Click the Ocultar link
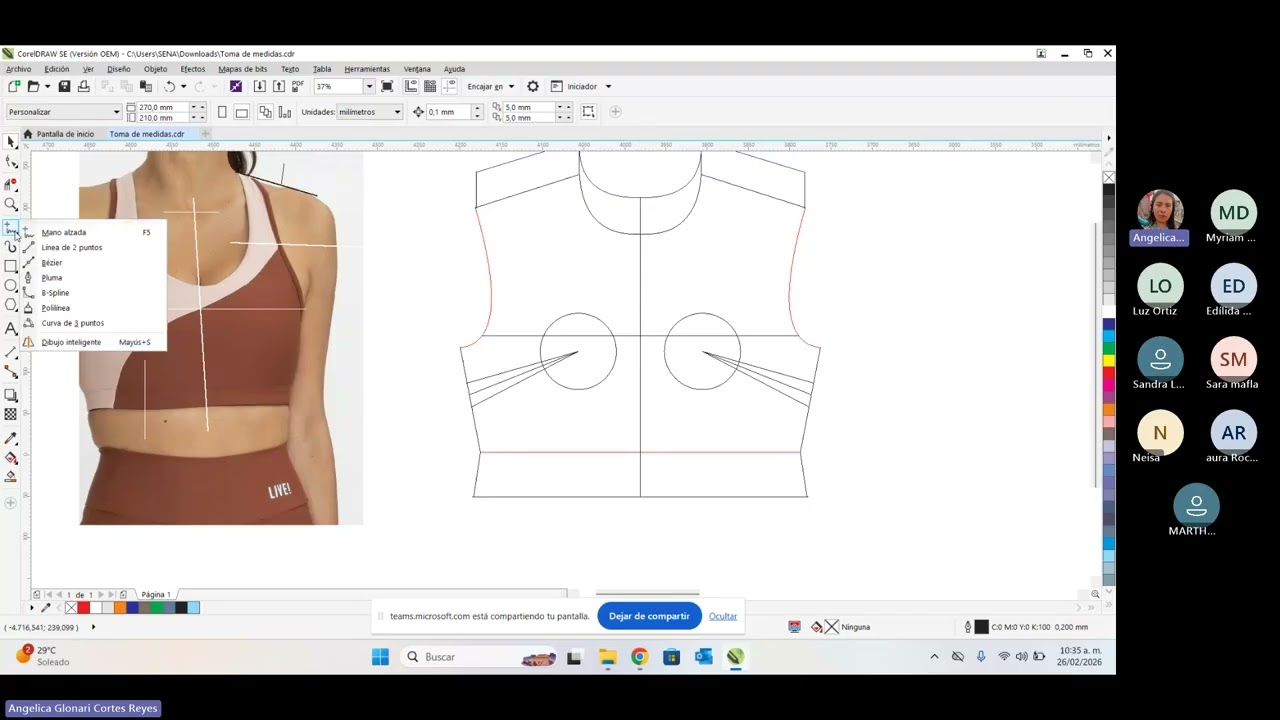 pos(723,616)
